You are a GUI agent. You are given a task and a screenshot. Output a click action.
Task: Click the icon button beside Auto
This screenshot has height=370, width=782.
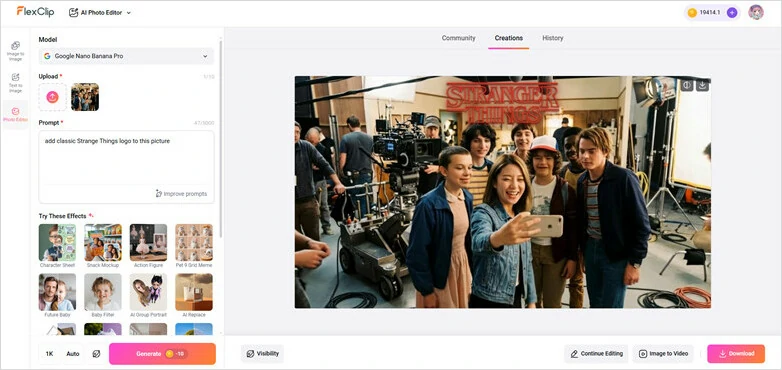point(96,354)
